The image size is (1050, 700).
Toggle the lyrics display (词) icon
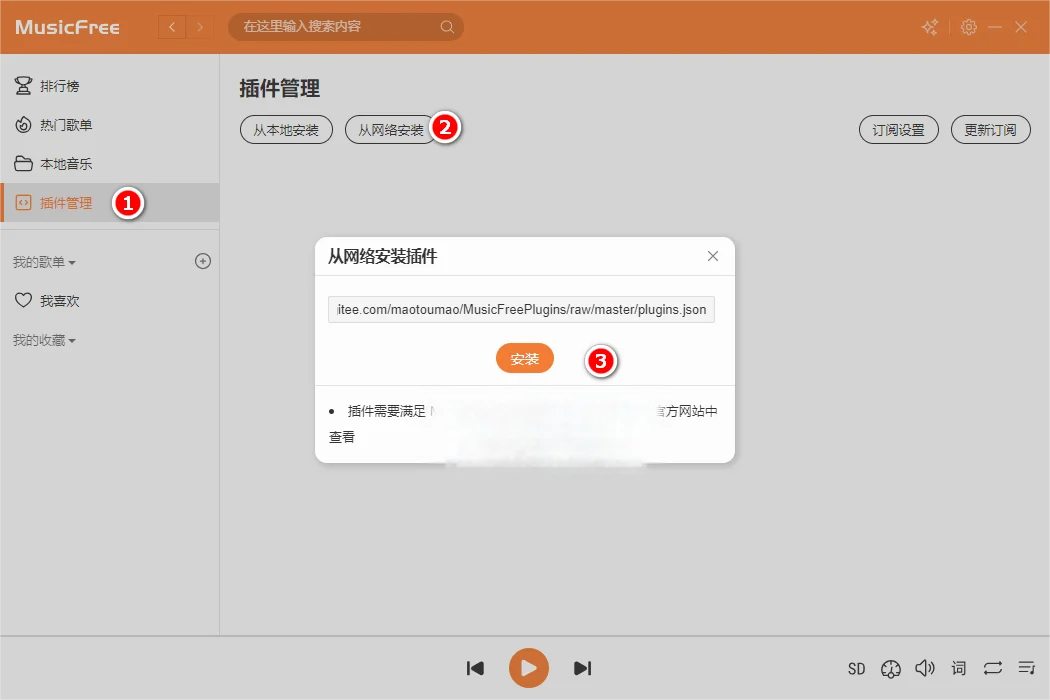pos(959,669)
